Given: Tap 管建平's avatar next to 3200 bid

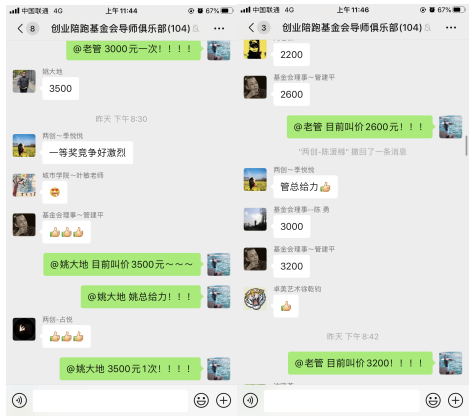Looking at the screenshot, I should coord(255,259).
